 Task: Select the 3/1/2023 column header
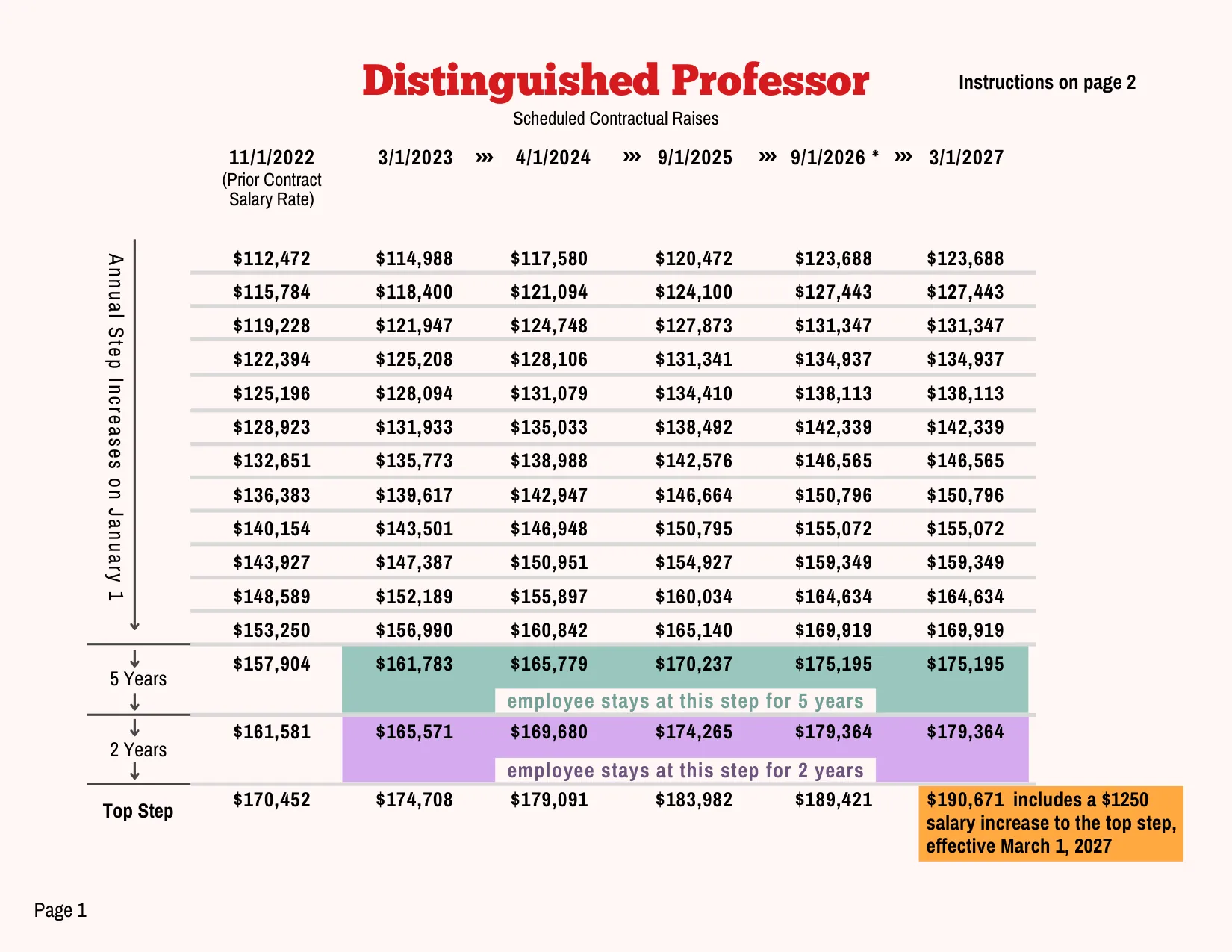click(415, 158)
